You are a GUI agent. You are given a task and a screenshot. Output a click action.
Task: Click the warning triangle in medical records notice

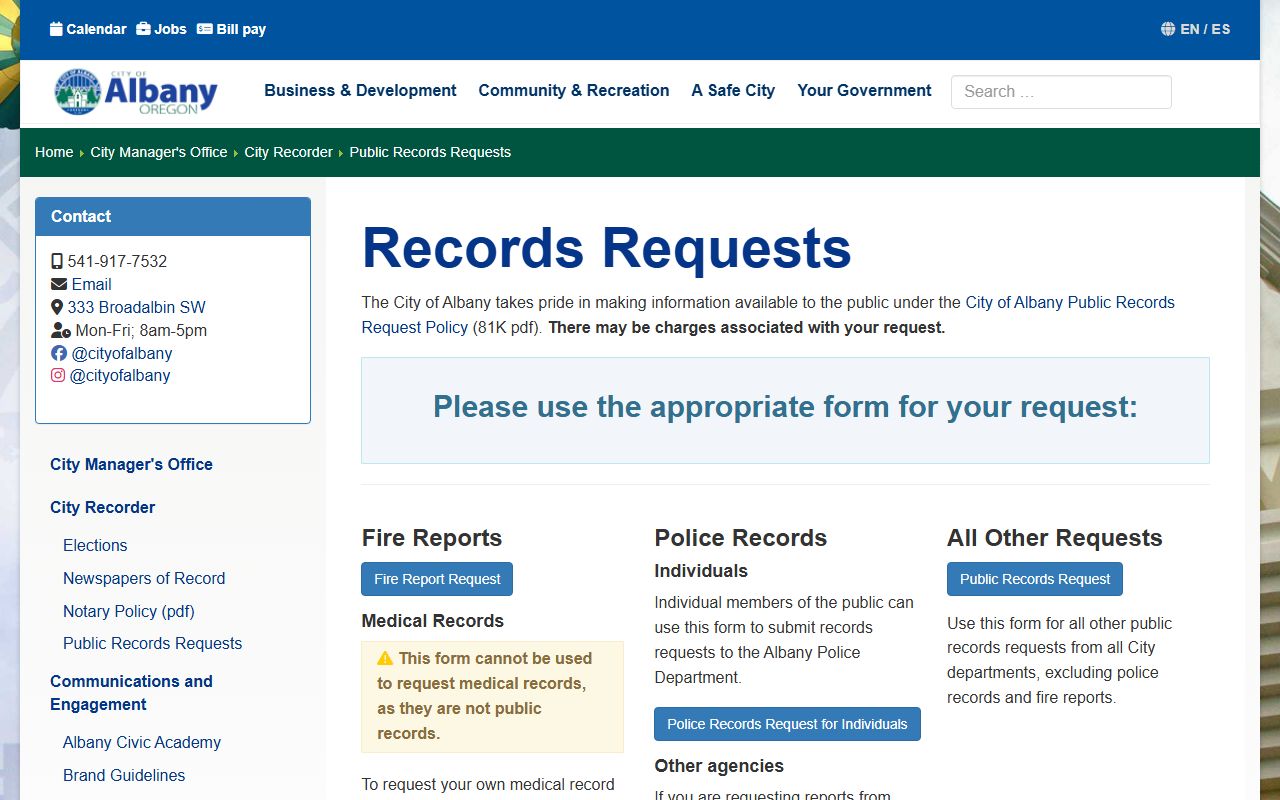385,658
